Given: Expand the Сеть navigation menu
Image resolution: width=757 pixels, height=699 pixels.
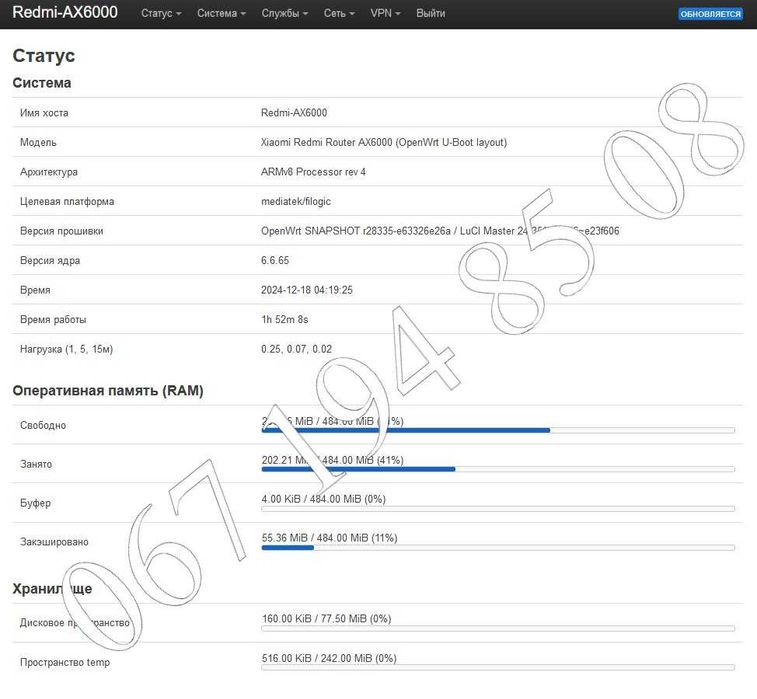Looking at the screenshot, I should (x=339, y=14).
